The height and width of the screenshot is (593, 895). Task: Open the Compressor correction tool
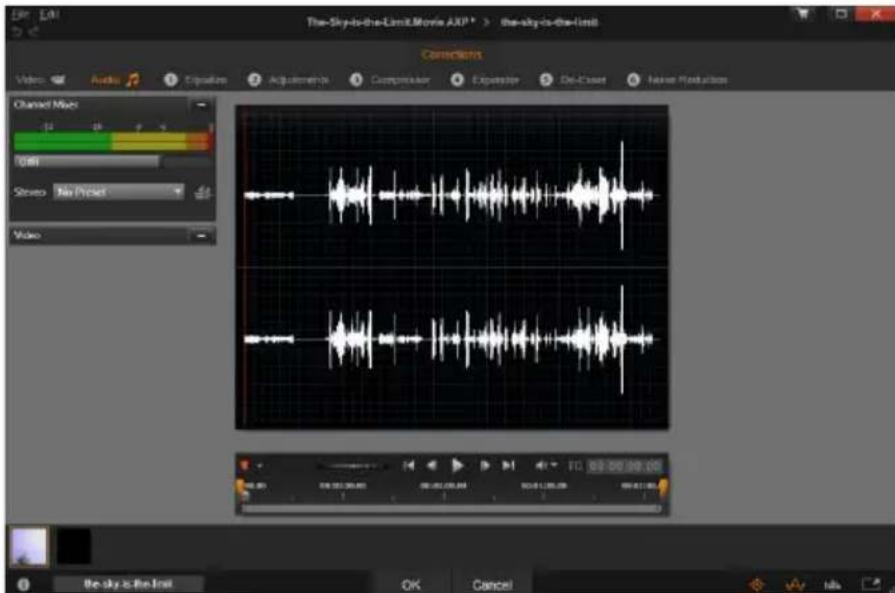pyautogui.click(x=390, y=80)
